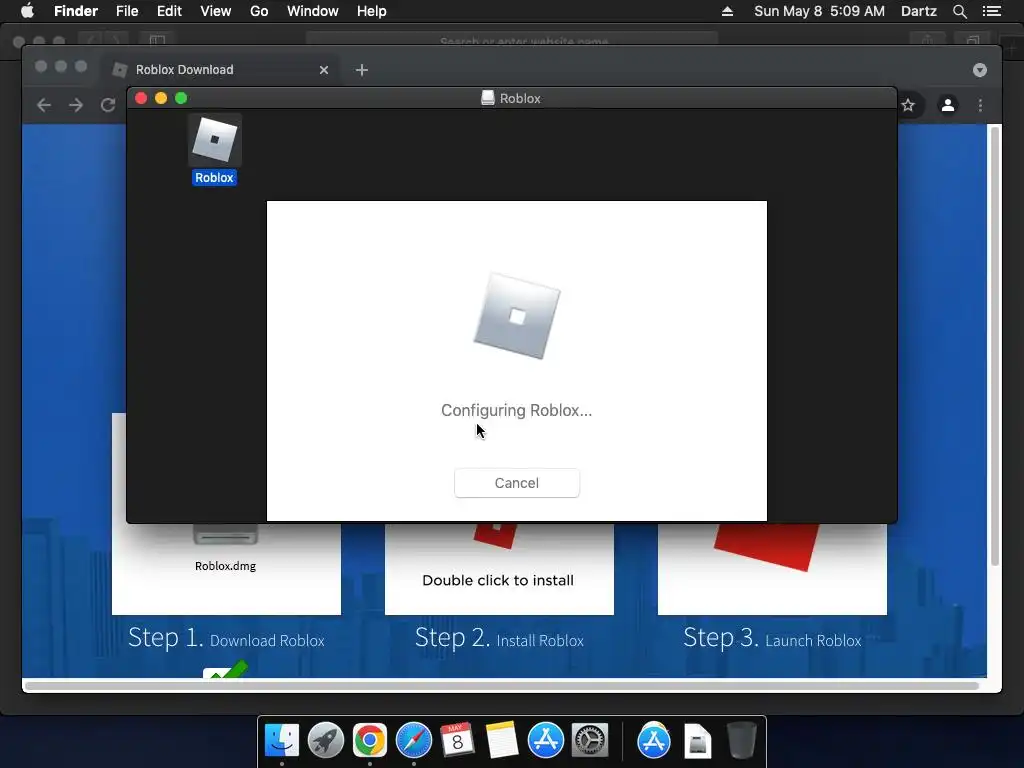Open the App Store from the Dock
This screenshot has width=1024, height=768.
[545, 741]
